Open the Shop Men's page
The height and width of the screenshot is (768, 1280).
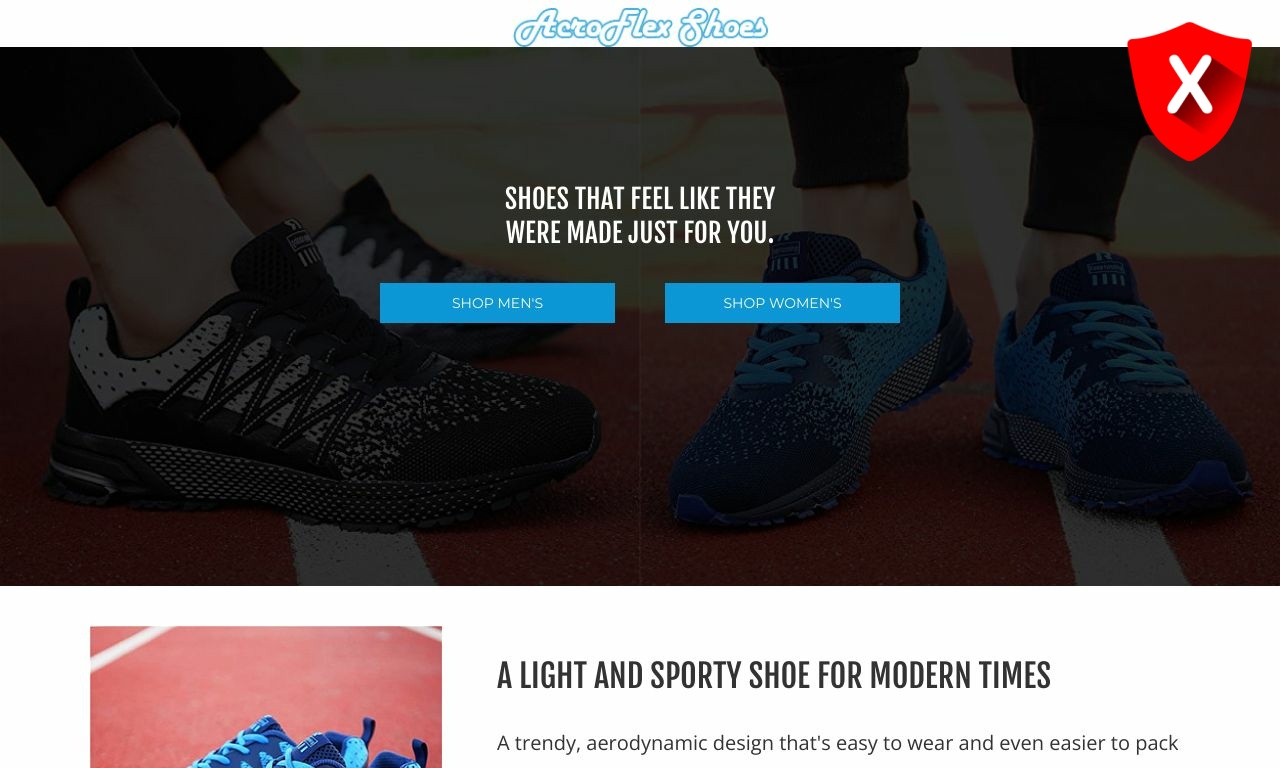(497, 303)
